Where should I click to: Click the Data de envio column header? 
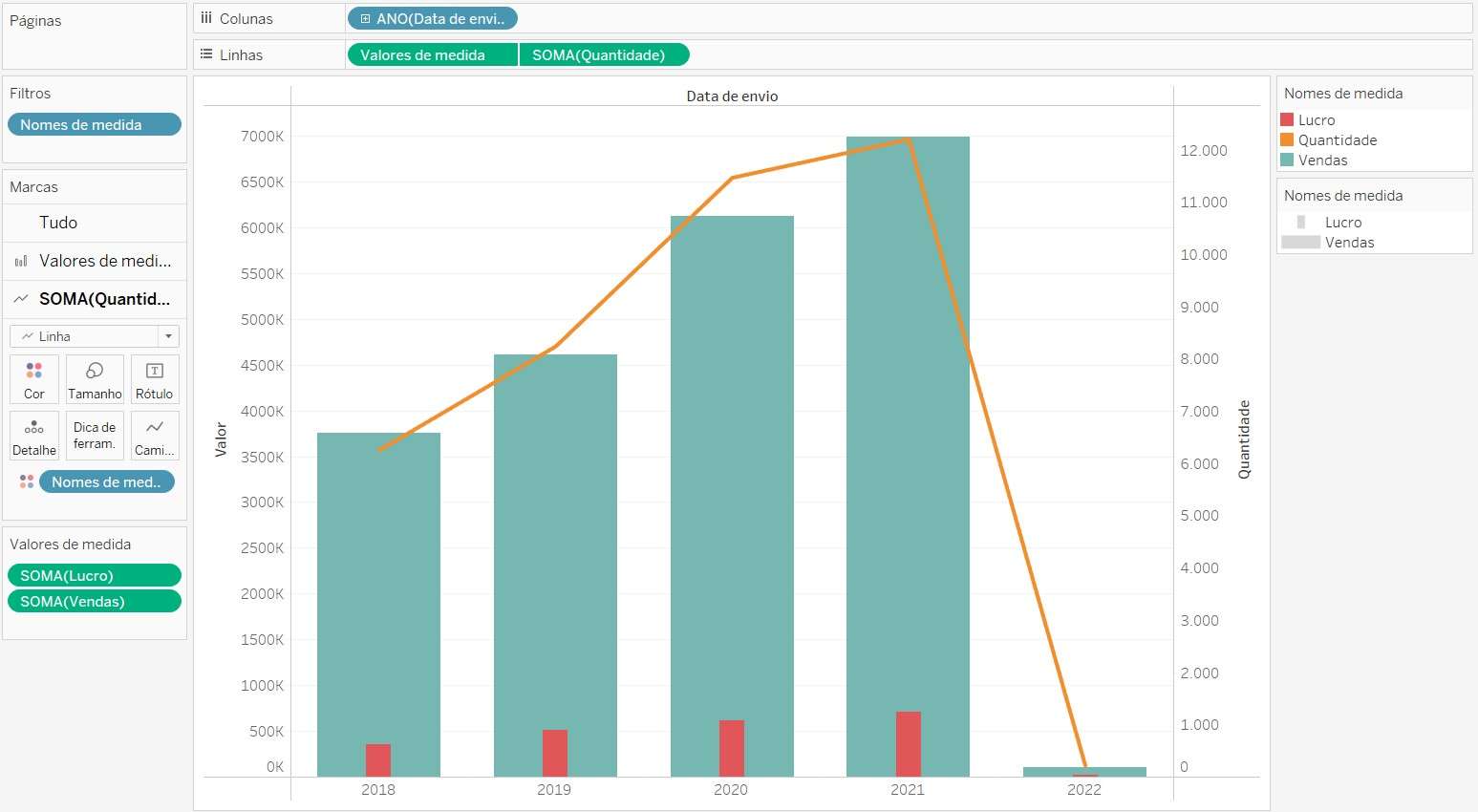(732, 96)
